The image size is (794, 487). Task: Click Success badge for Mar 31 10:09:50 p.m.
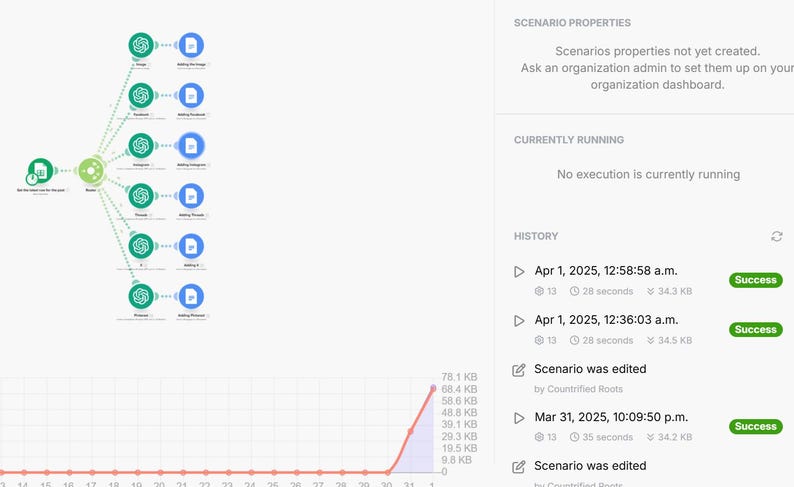[x=756, y=426]
